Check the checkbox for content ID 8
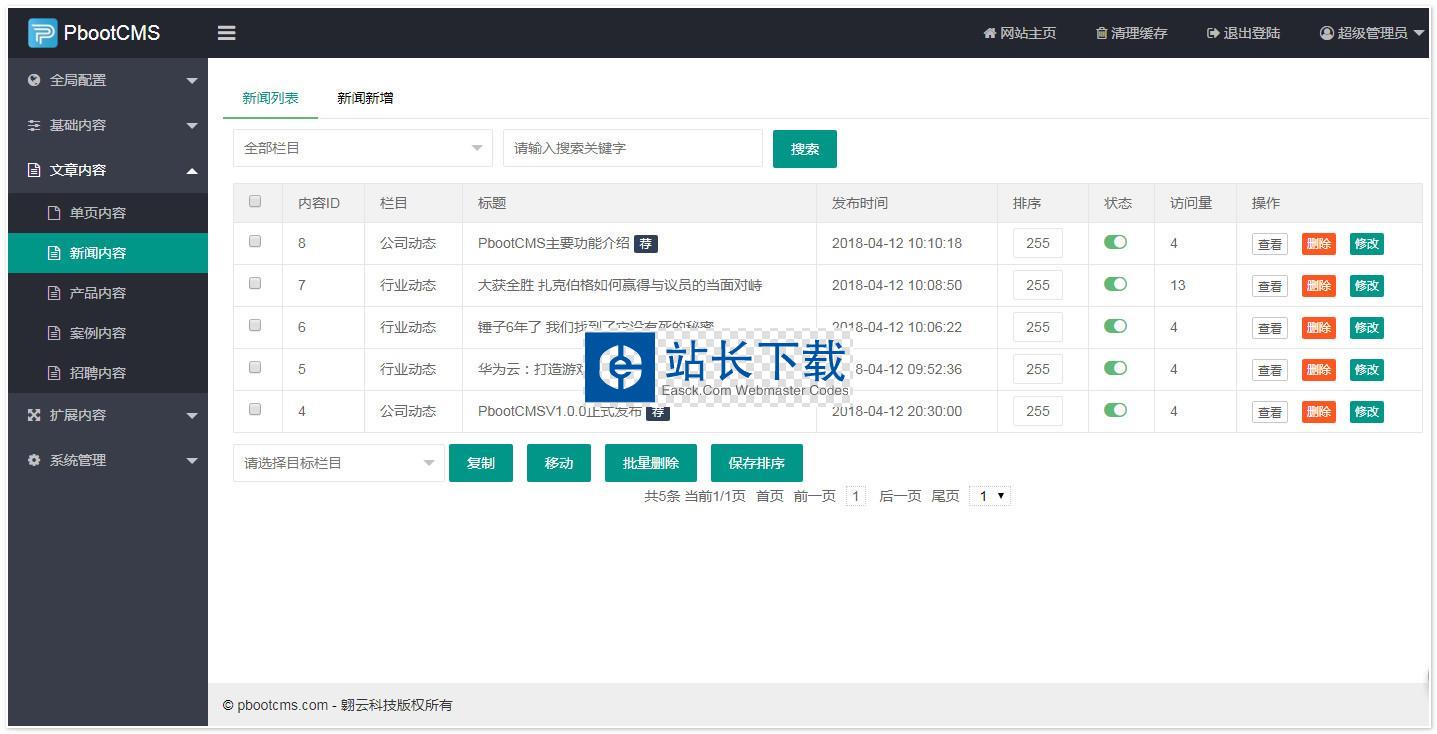The image size is (1437, 734). click(x=255, y=241)
